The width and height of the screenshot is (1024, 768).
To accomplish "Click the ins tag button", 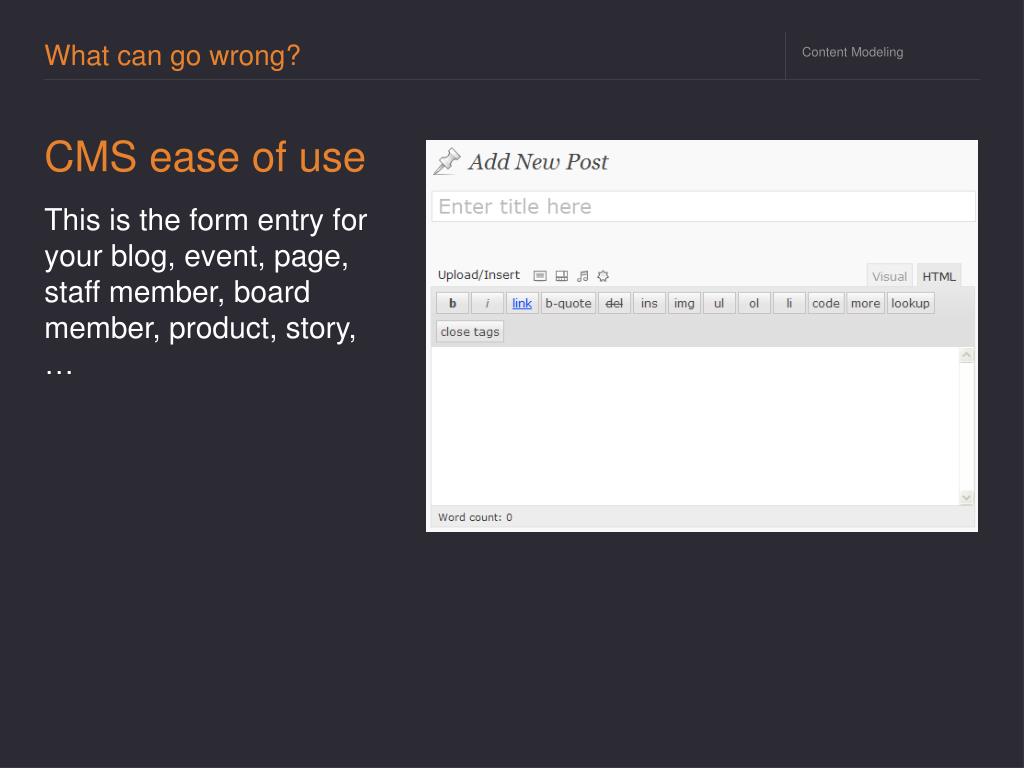I will 649,303.
